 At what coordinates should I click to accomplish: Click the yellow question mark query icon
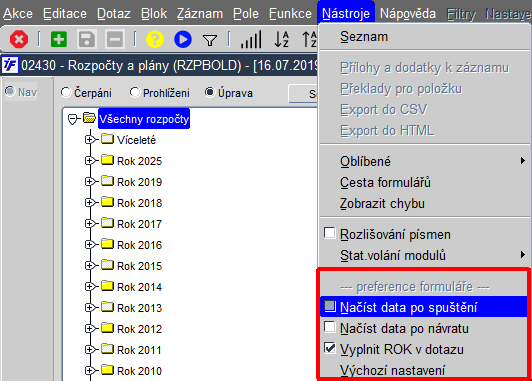tap(155, 39)
